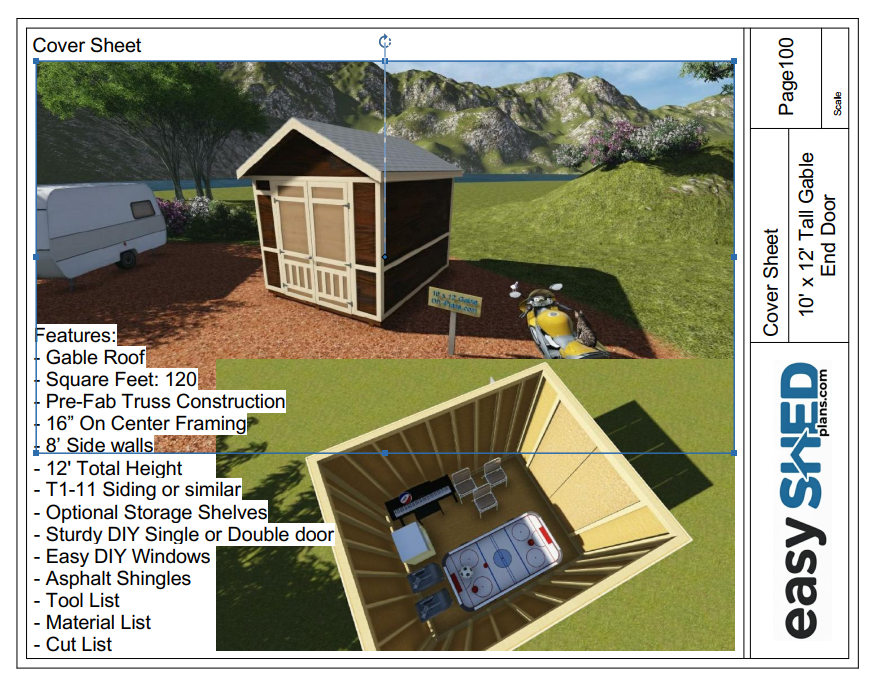The image size is (873, 686).
Task: Click the Asphalt Shingles feature line
Action: (x=118, y=579)
